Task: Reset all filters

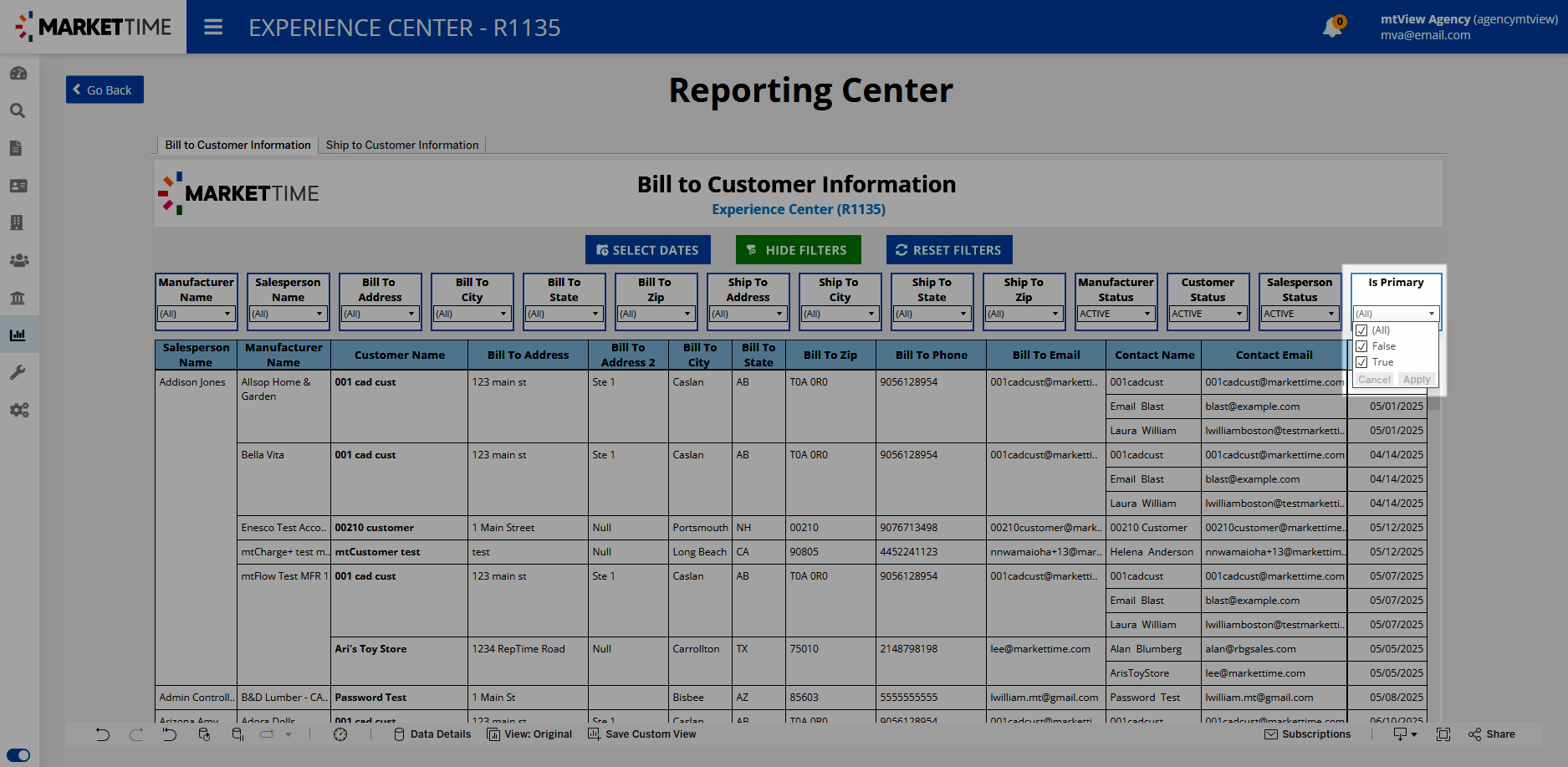Action: tap(949, 250)
